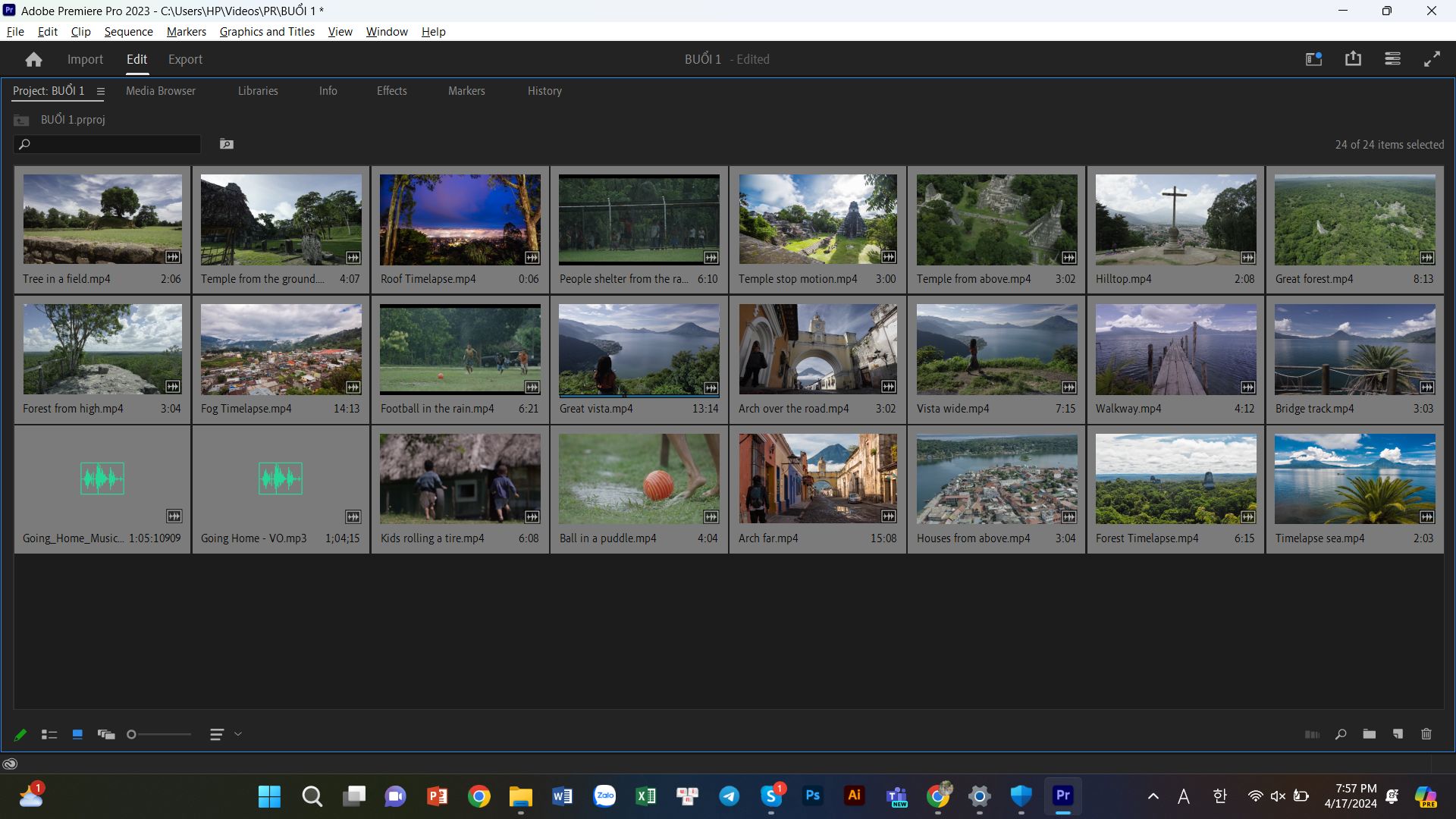Click the Creative Cloud status icon
Screen dimensions: 1456x819
coord(10,764)
